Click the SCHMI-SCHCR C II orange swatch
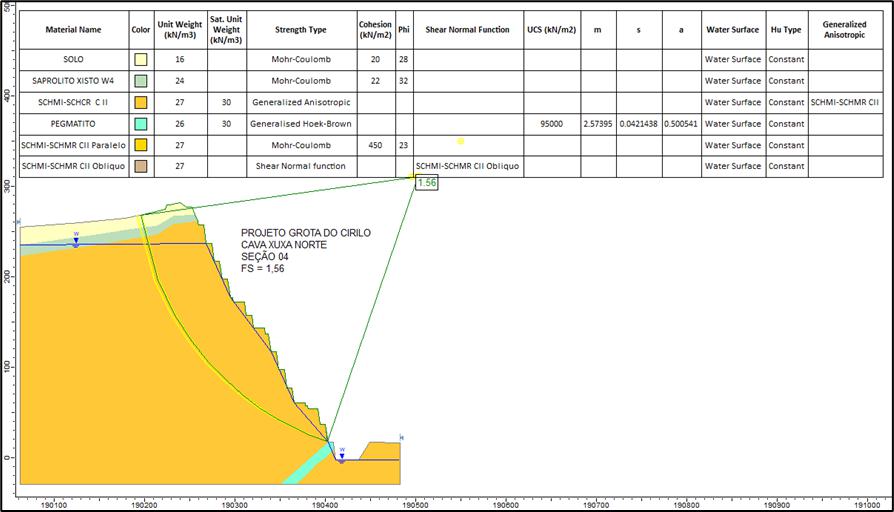Viewport: 894px width, 512px height. pyautogui.click(x=141, y=103)
